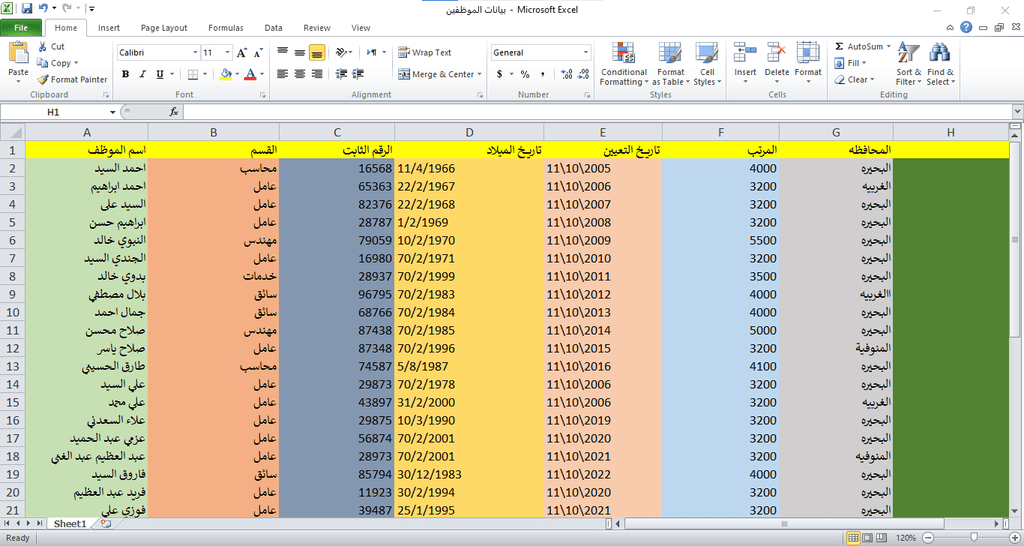
Task: Expand the formula bar
Action: [1017, 112]
